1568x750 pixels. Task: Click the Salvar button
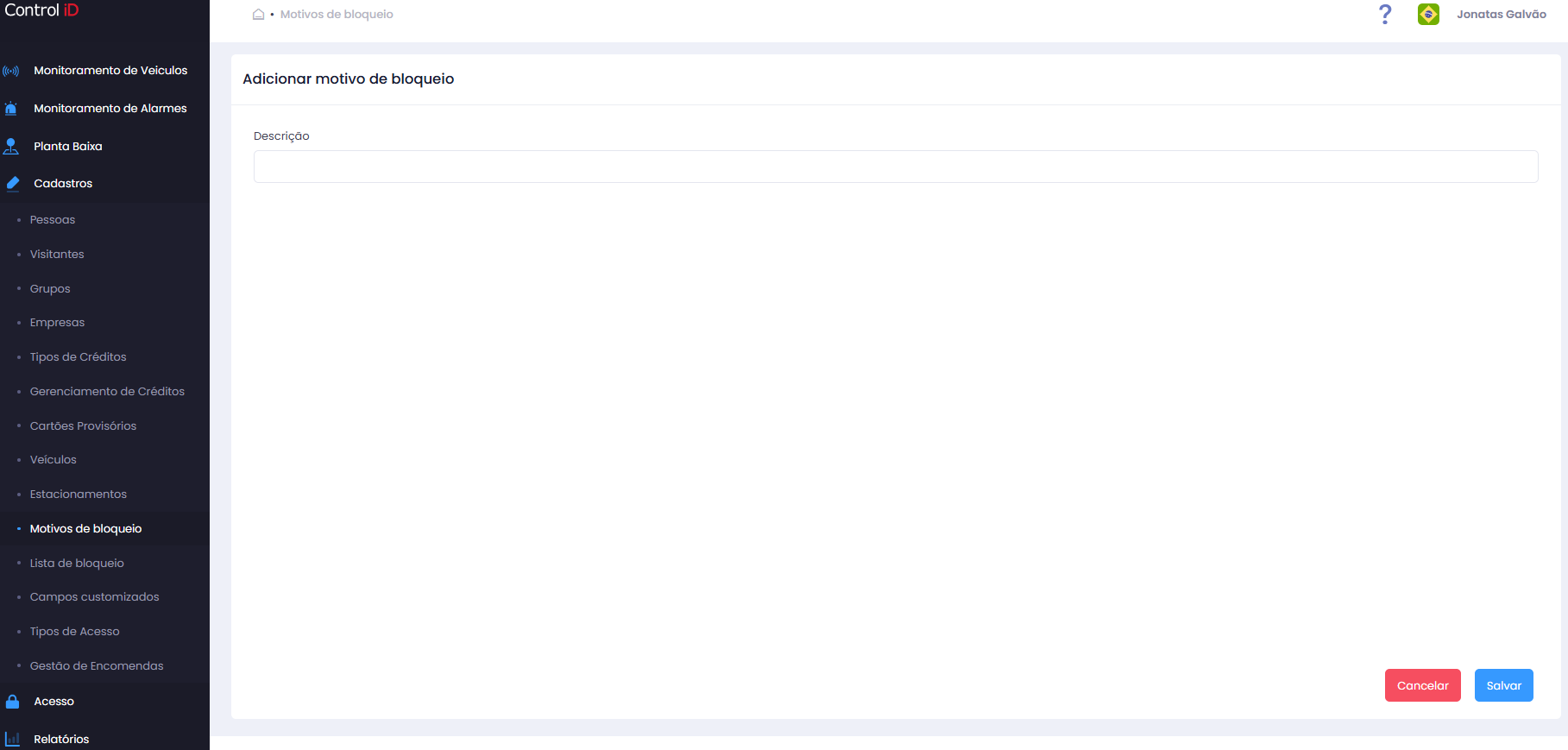click(1504, 685)
